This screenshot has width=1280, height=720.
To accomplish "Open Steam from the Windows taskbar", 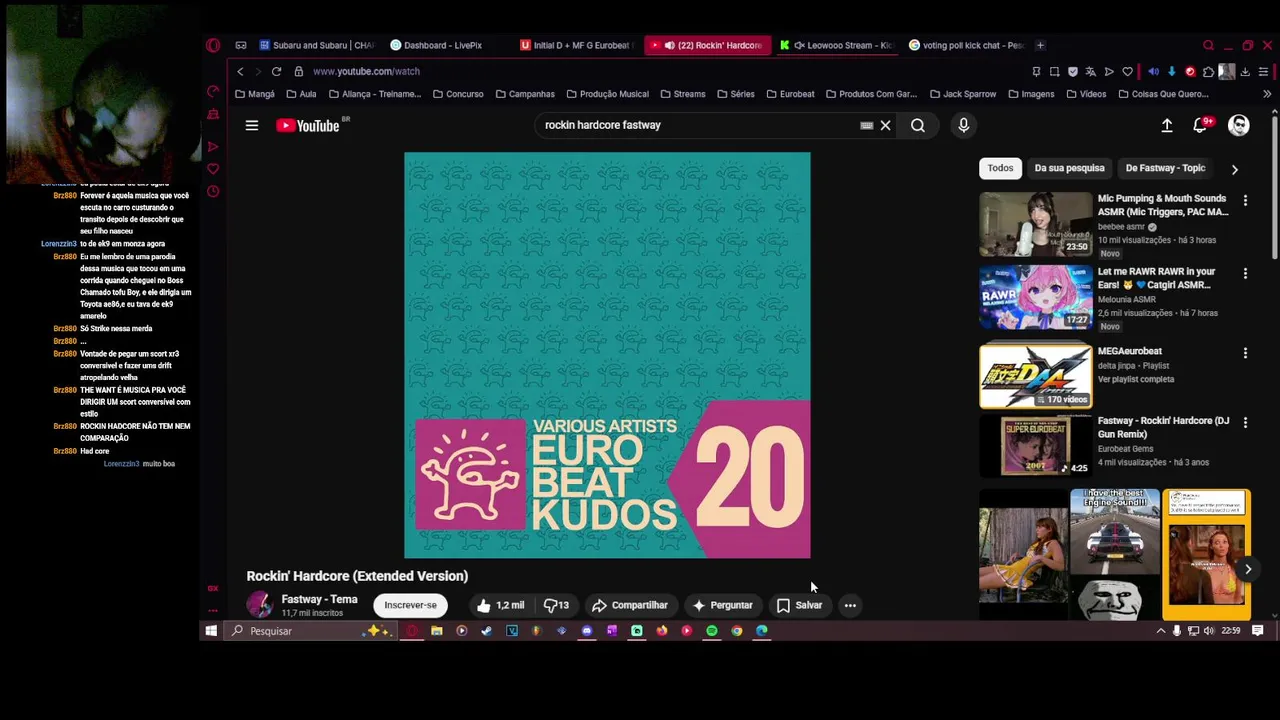I will (x=486, y=631).
